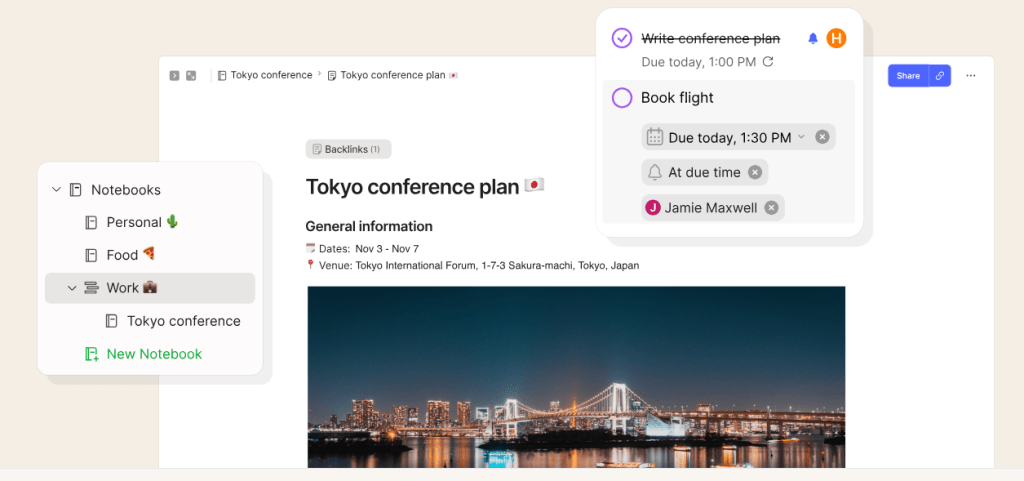
Task: Click the copy link icon beside Share
Action: pos(939,76)
